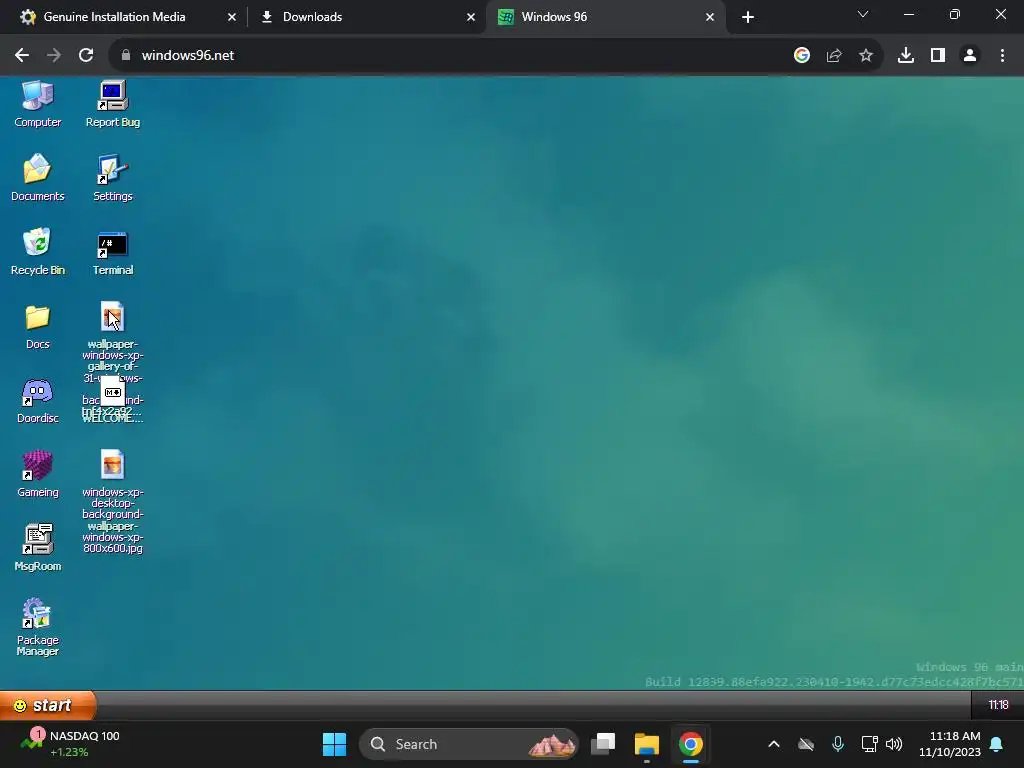Click the Windows 96 start button

pos(47,705)
